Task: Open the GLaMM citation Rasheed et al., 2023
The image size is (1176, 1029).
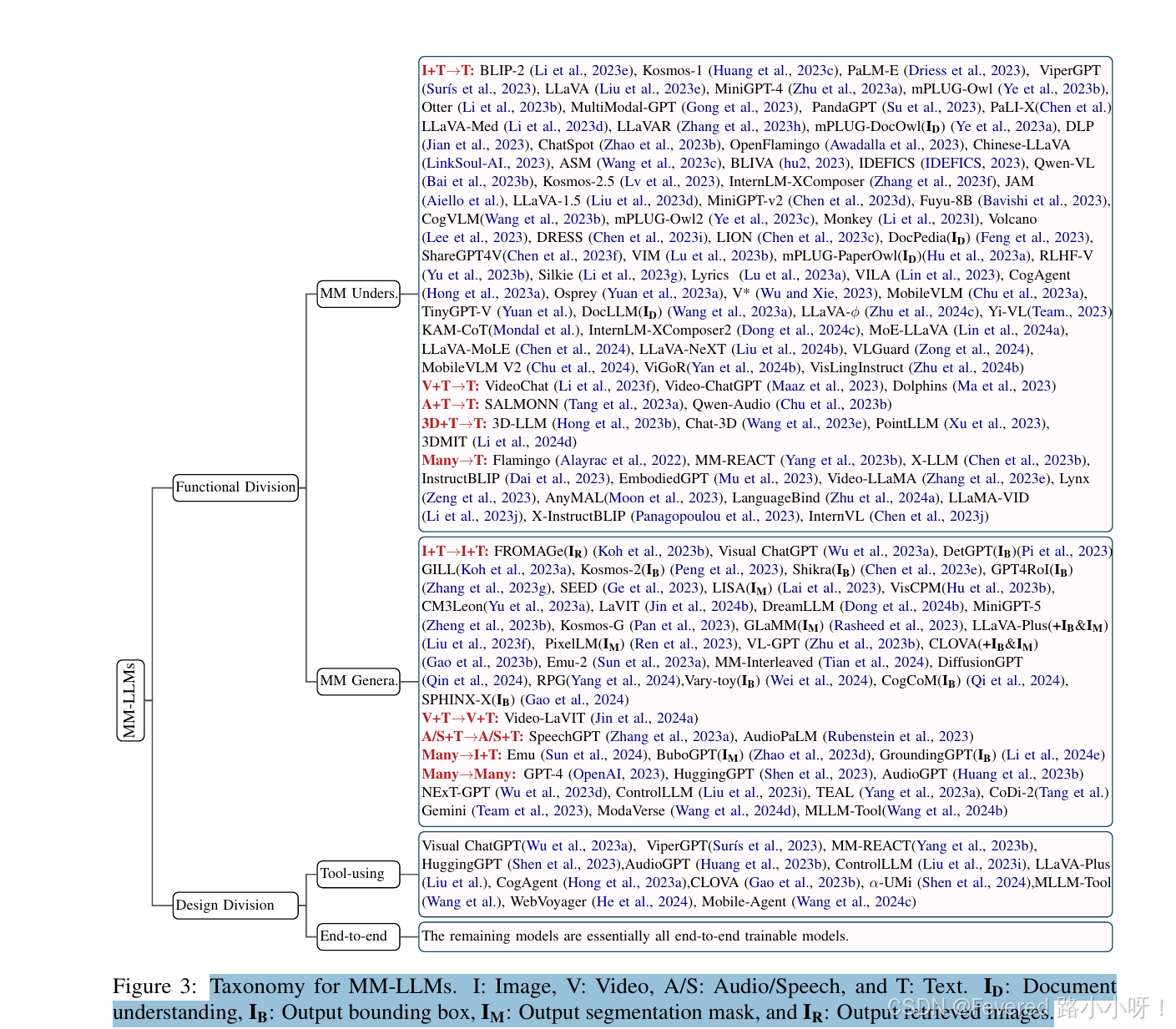Action: [897, 626]
